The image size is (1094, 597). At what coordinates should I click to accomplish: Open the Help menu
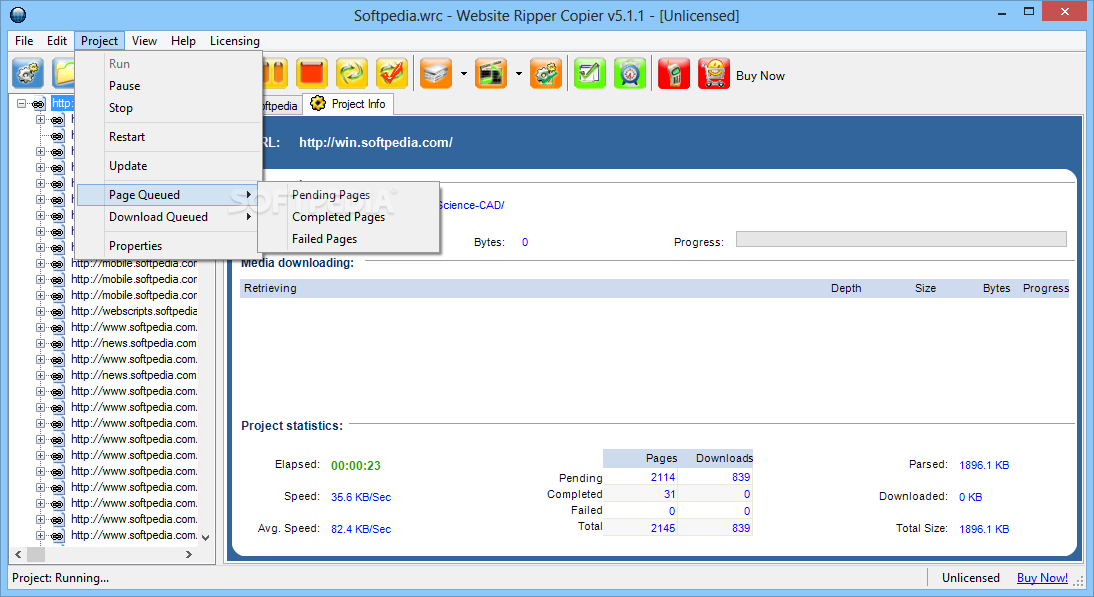(x=183, y=41)
